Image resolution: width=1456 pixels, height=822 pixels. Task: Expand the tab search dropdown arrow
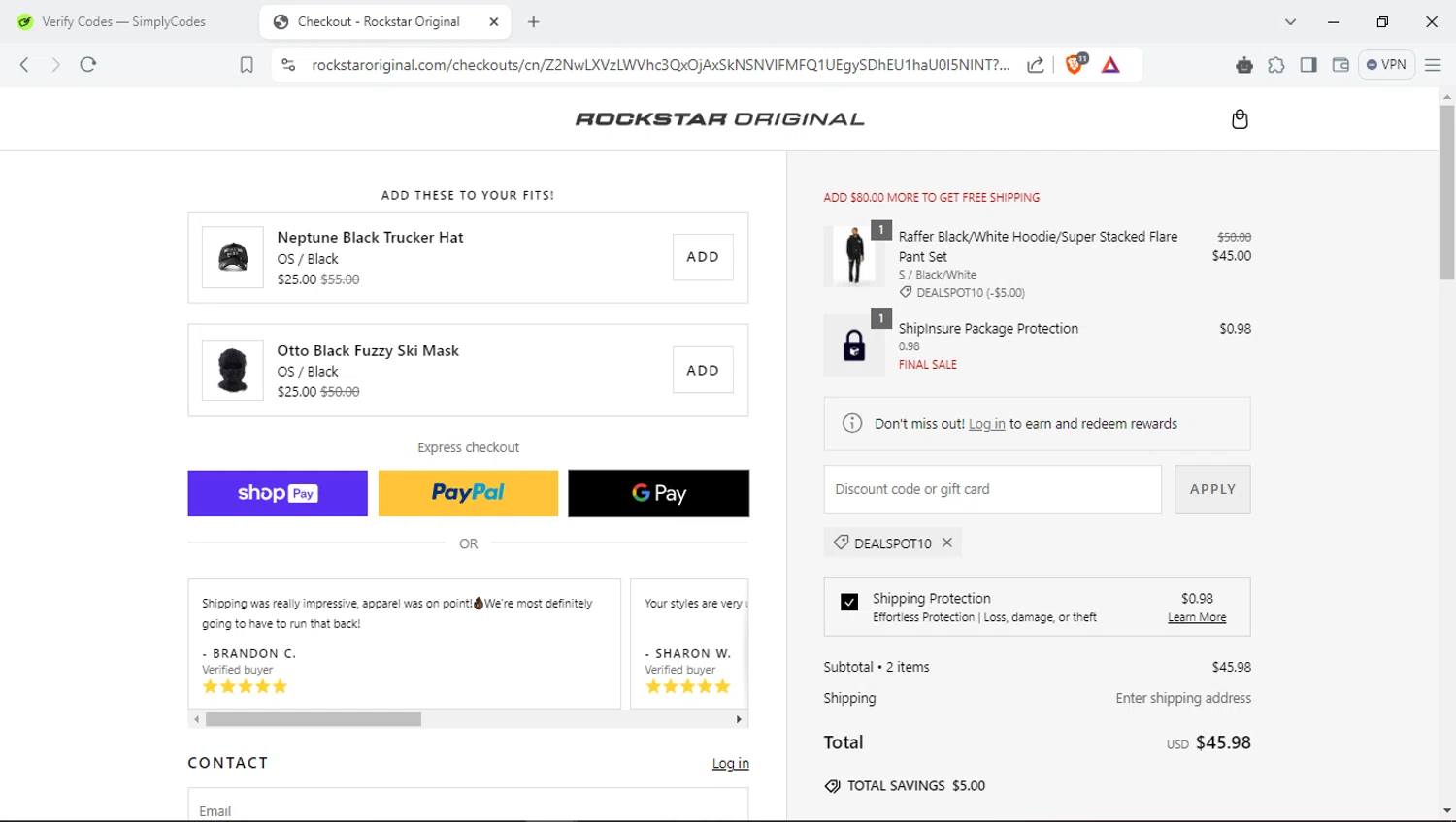(x=1290, y=21)
